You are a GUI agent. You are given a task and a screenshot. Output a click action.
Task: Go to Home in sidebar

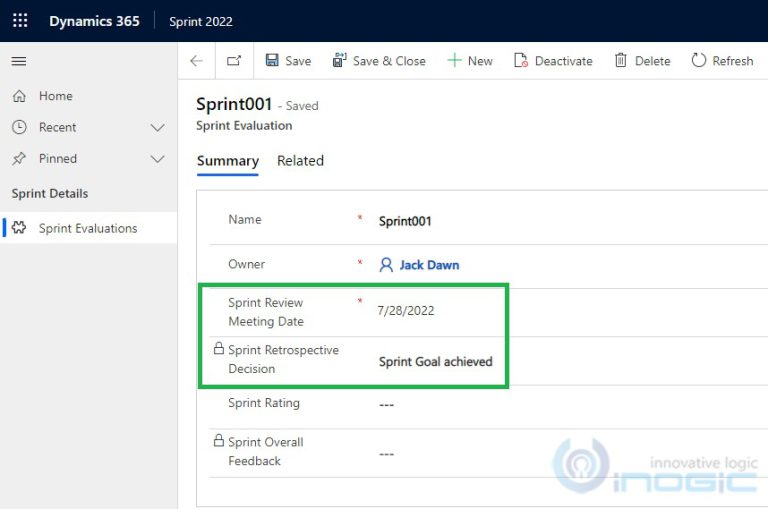[x=55, y=96]
